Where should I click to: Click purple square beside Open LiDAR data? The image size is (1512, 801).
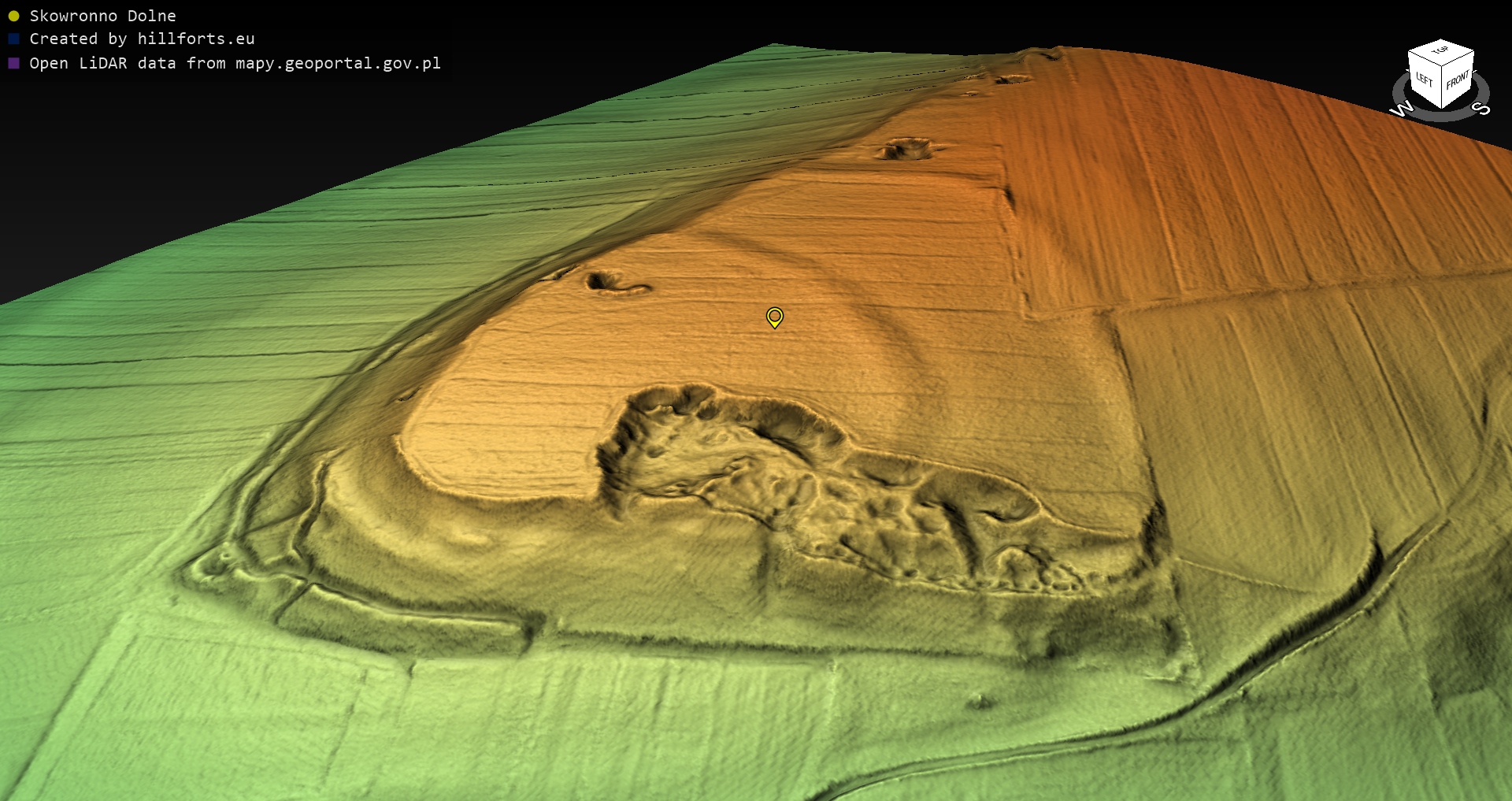(x=13, y=63)
